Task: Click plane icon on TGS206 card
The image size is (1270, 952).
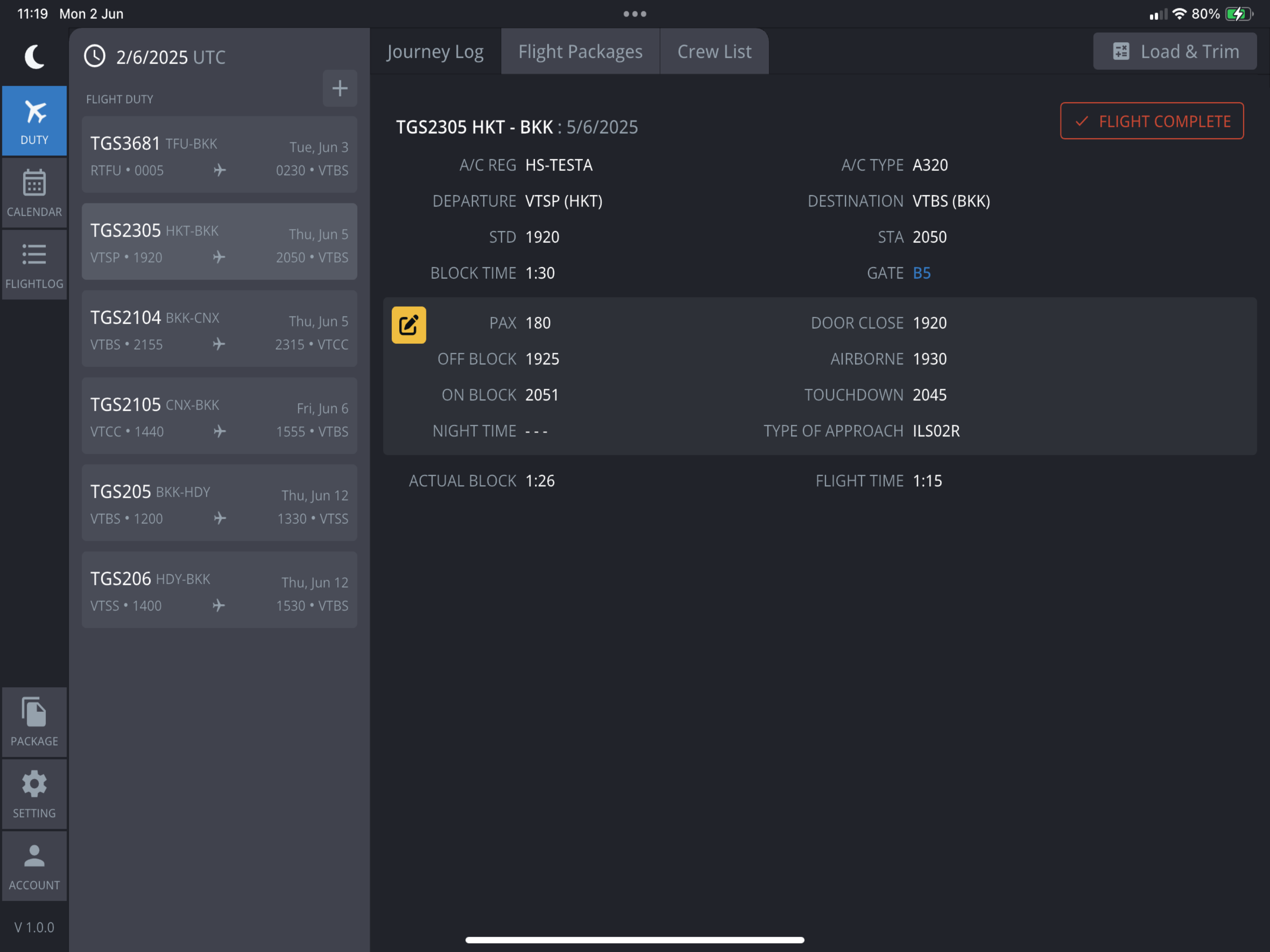Action: (218, 605)
